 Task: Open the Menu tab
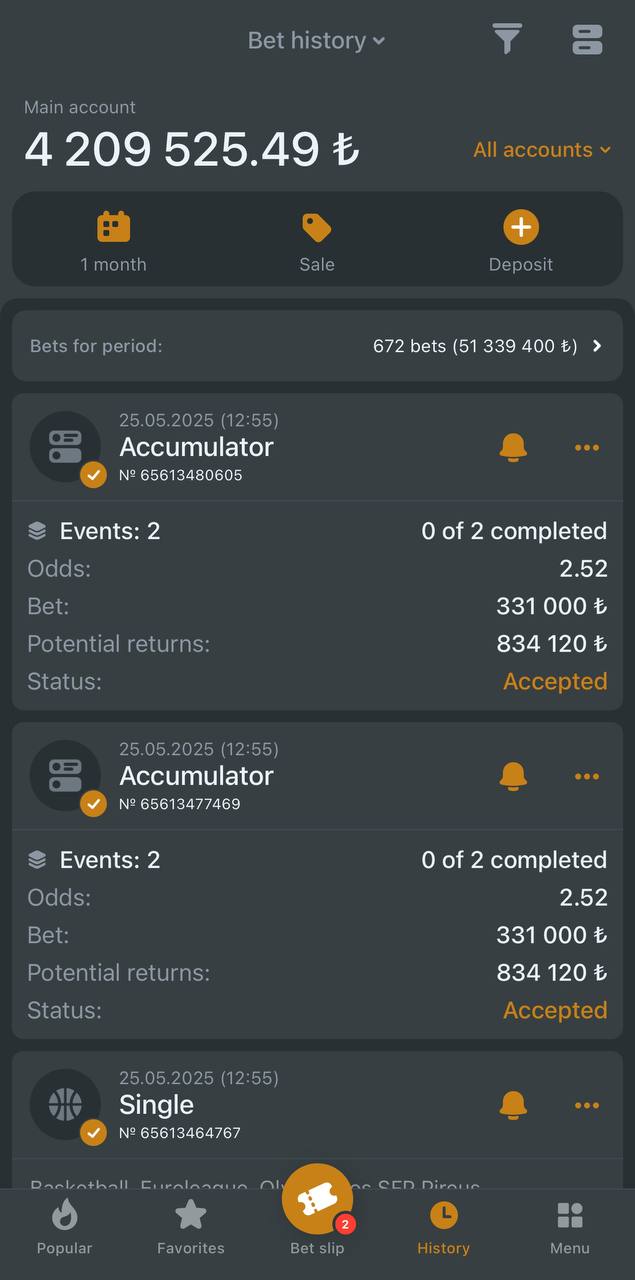point(570,1228)
